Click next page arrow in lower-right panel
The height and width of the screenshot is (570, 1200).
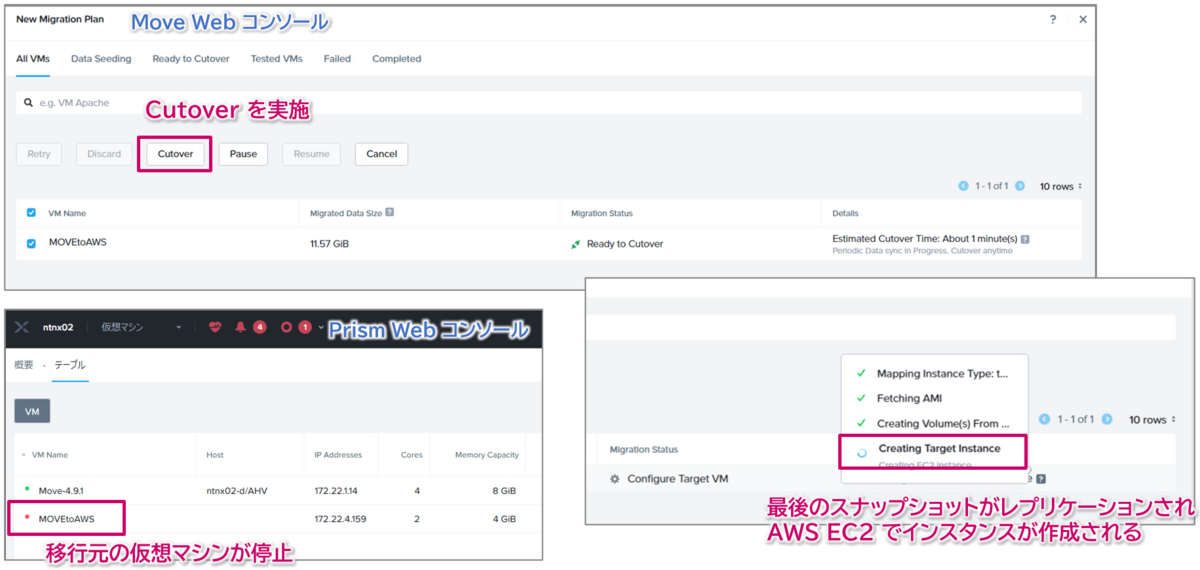(1106, 420)
